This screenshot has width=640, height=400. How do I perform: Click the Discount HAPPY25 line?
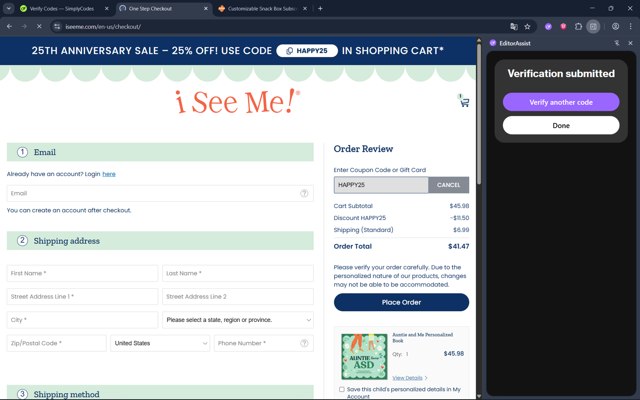pos(401,218)
